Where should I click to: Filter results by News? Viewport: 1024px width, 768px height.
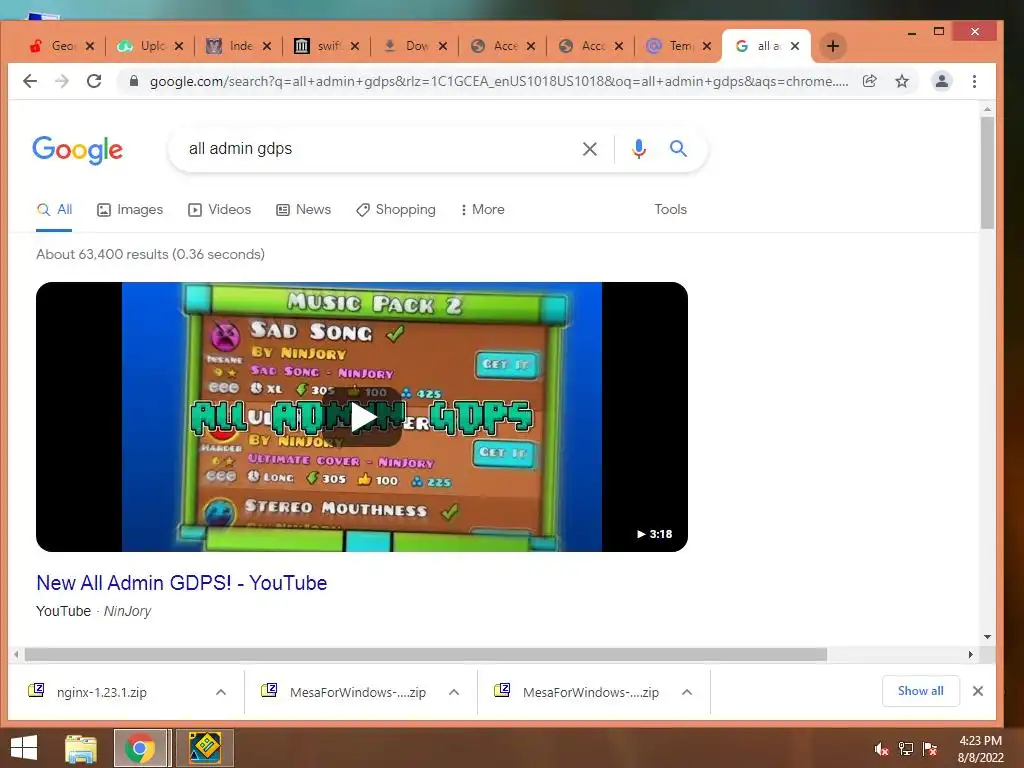[x=304, y=210]
